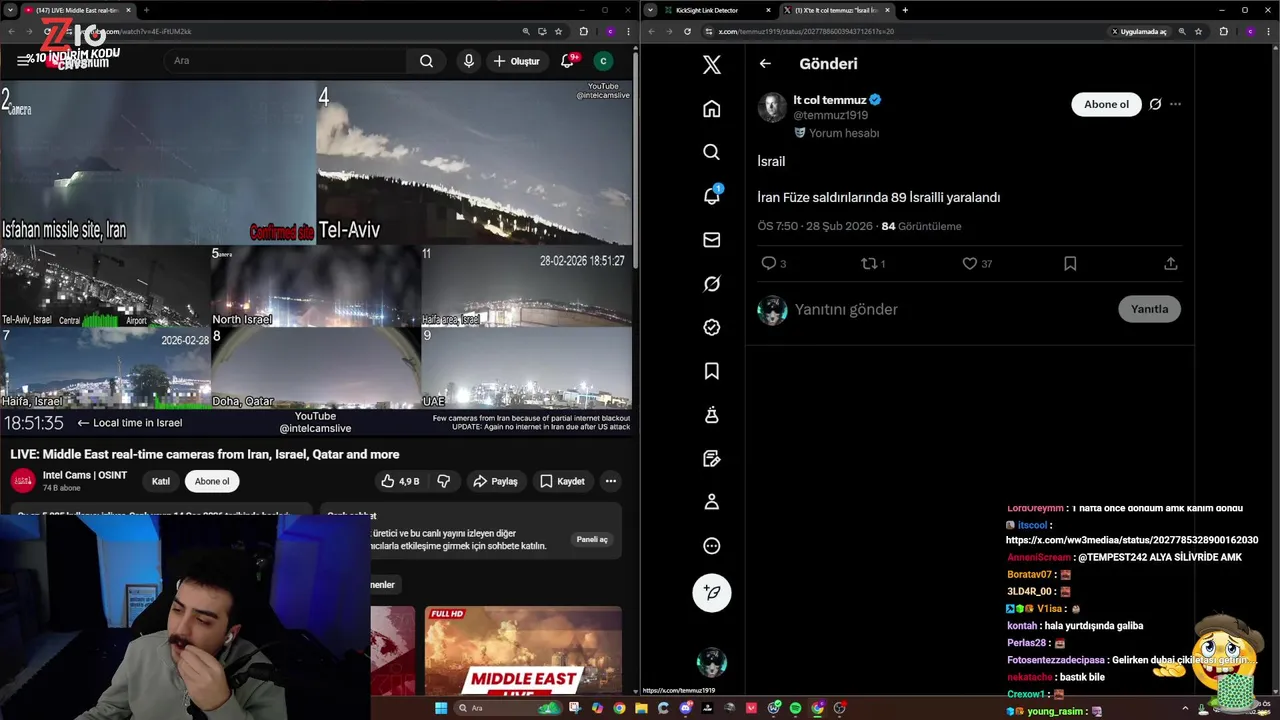Open Grok icon in X sidebar
The width and height of the screenshot is (1280, 720).
tap(711, 284)
